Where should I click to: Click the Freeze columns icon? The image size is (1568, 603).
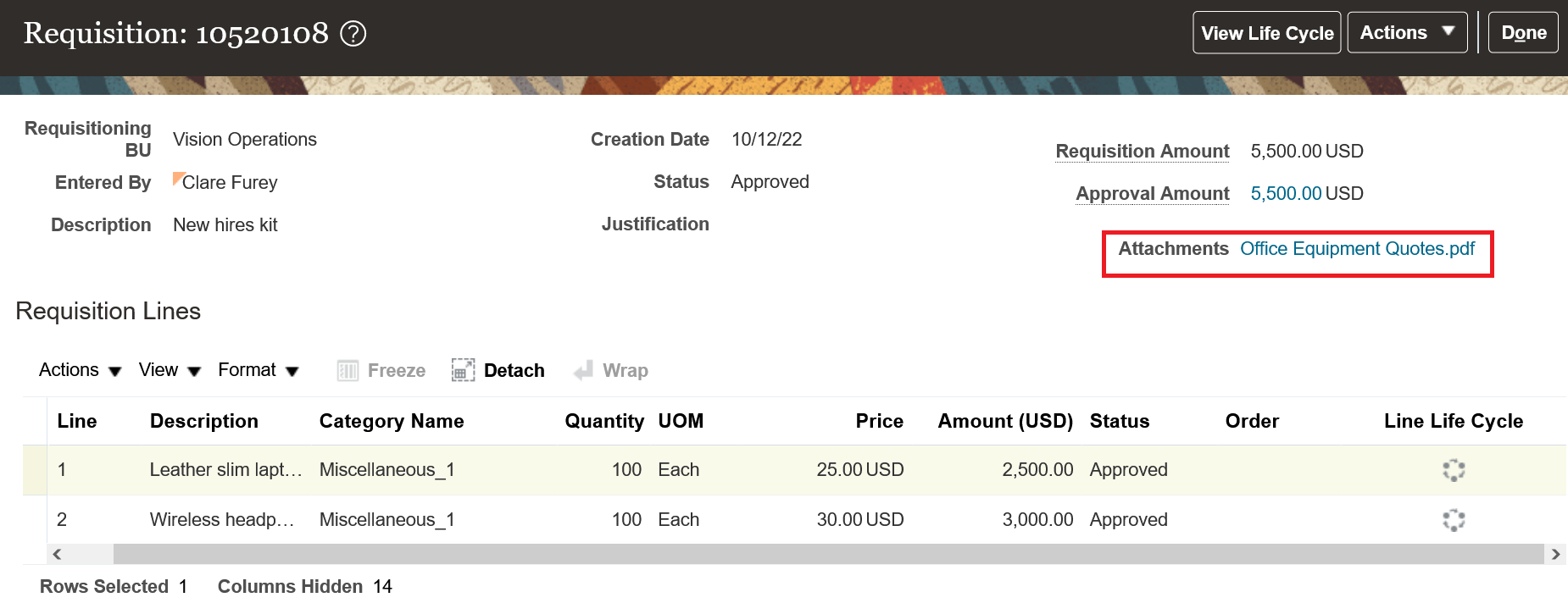coord(348,370)
